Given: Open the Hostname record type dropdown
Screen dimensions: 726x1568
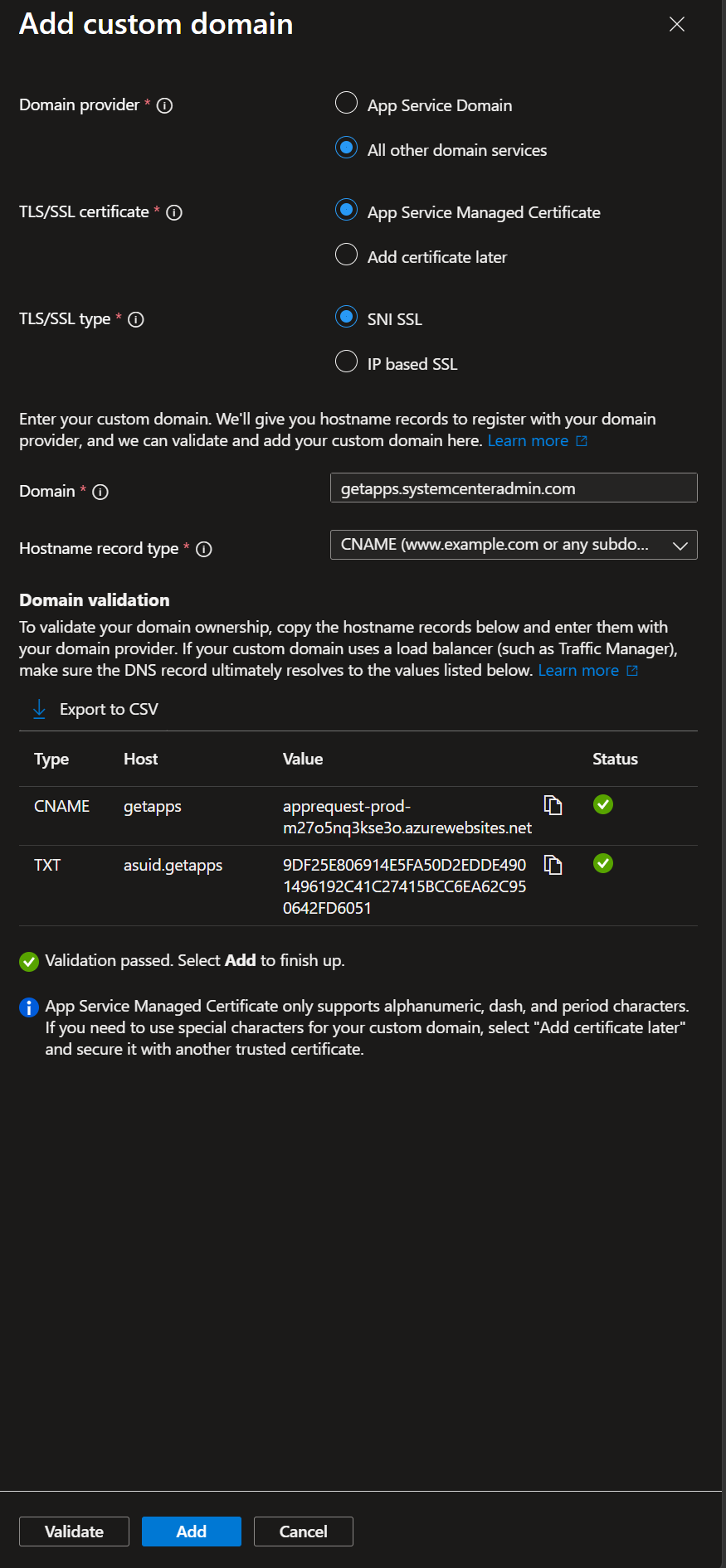Looking at the screenshot, I should pos(514,545).
